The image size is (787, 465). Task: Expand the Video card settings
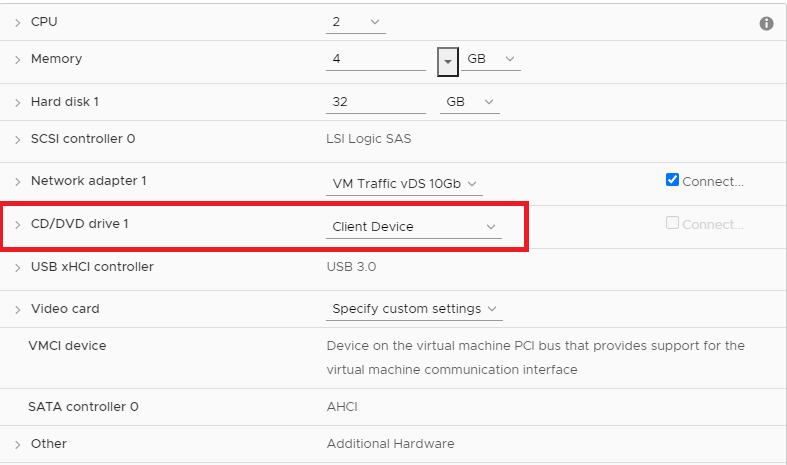tap(18, 310)
